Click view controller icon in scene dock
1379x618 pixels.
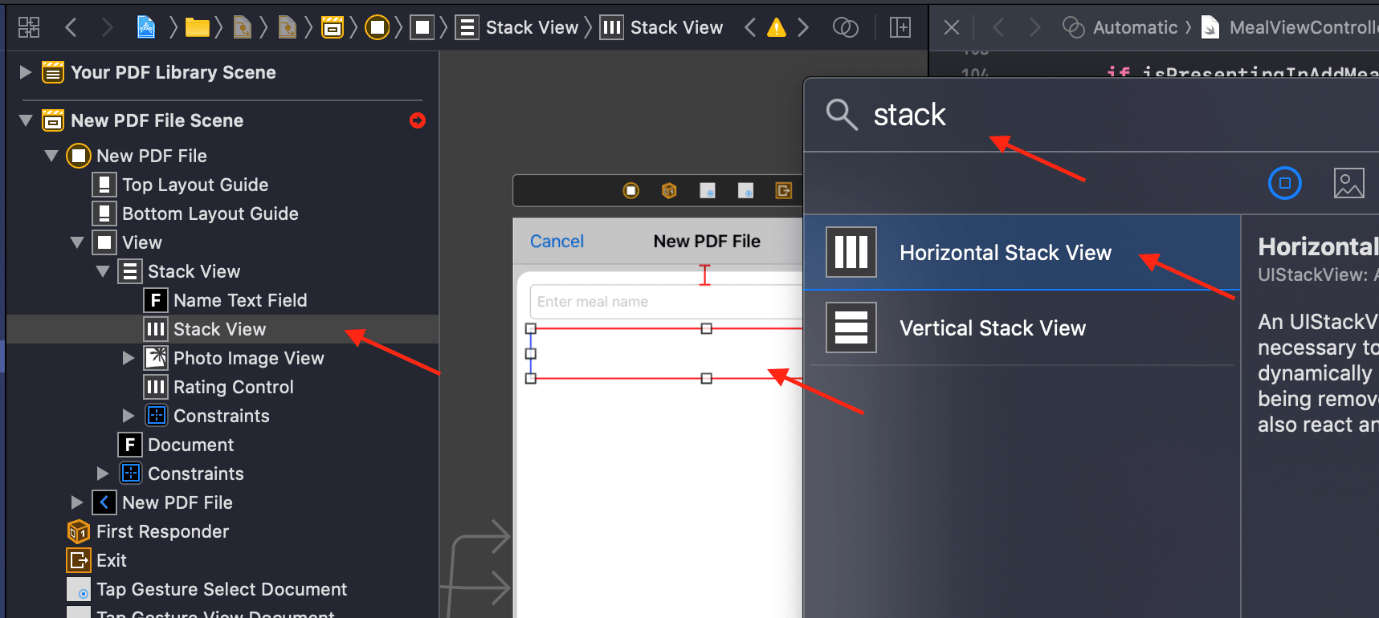point(631,191)
